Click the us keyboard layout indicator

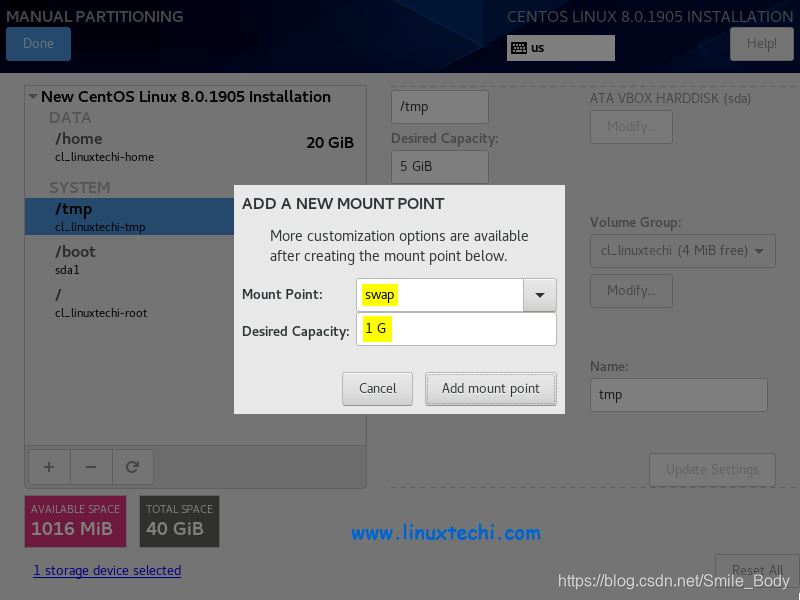(561, 48)
